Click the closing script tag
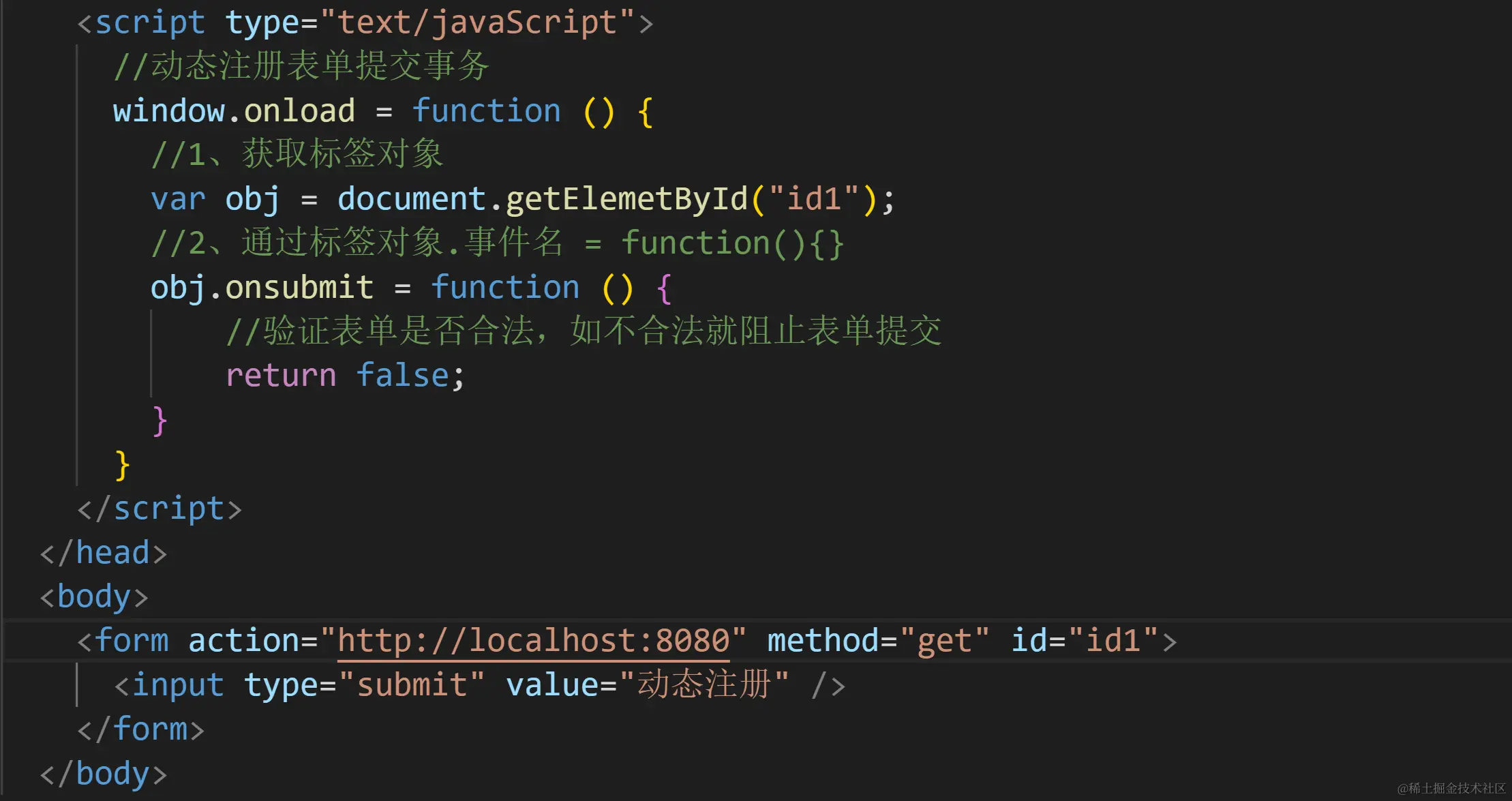Viewport: 1512px width, 801px height. coord(160,509)
